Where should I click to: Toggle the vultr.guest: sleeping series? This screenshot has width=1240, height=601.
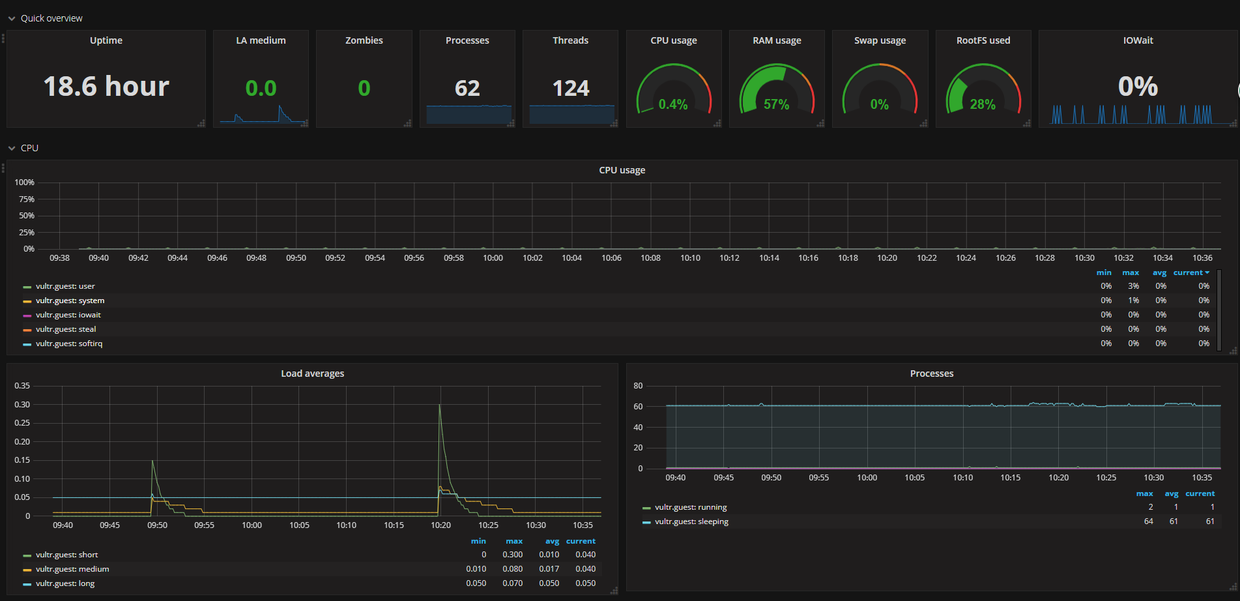click(x=691, y=521)
